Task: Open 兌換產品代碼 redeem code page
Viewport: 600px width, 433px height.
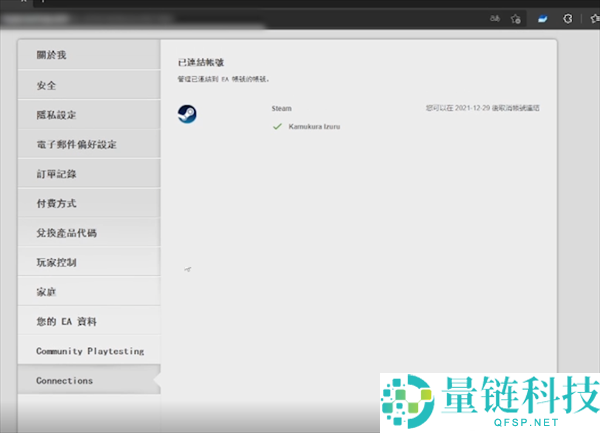Action: coord(88,233)
